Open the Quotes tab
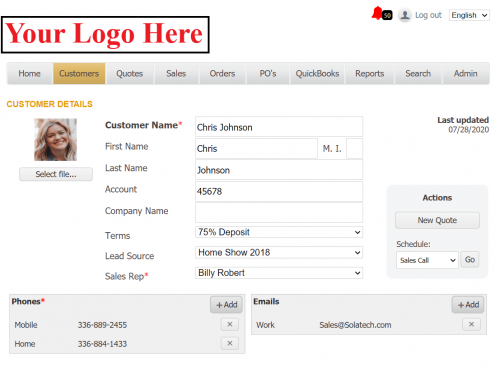This screenshot has width=494, height=368. click(130, 73)
